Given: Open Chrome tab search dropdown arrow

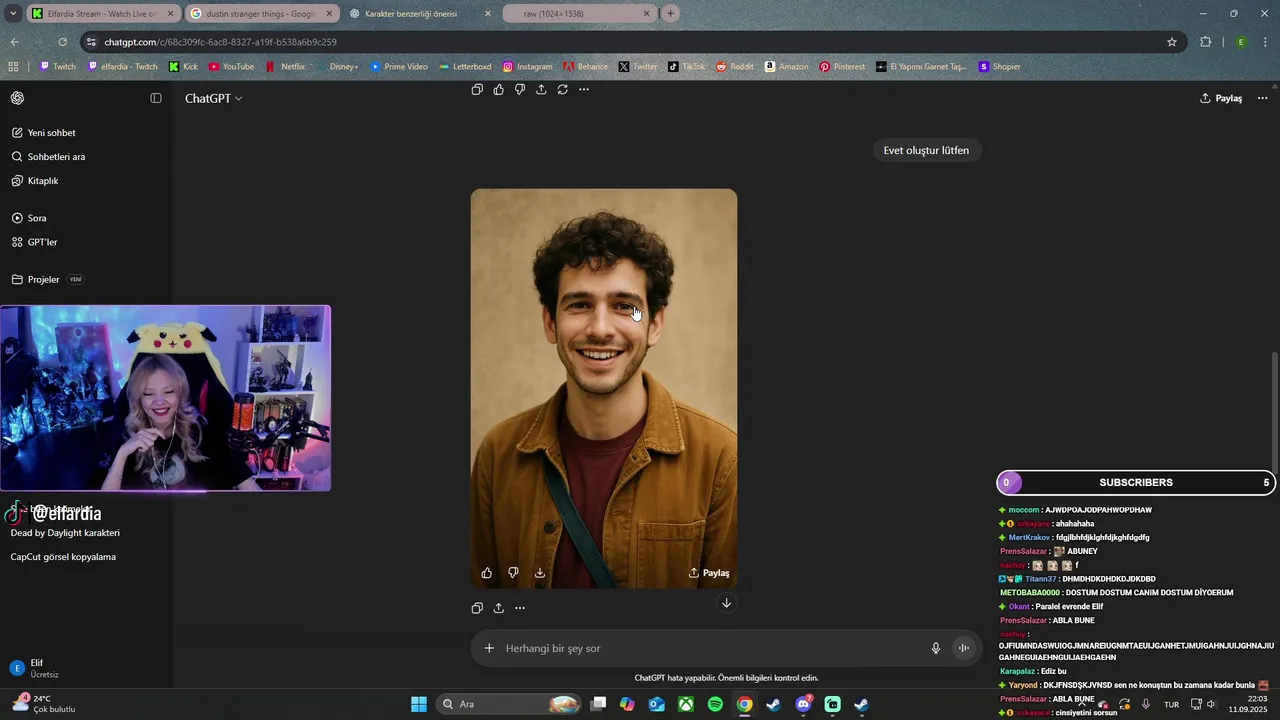Looking at the screenshot, I should pos(13,14).
